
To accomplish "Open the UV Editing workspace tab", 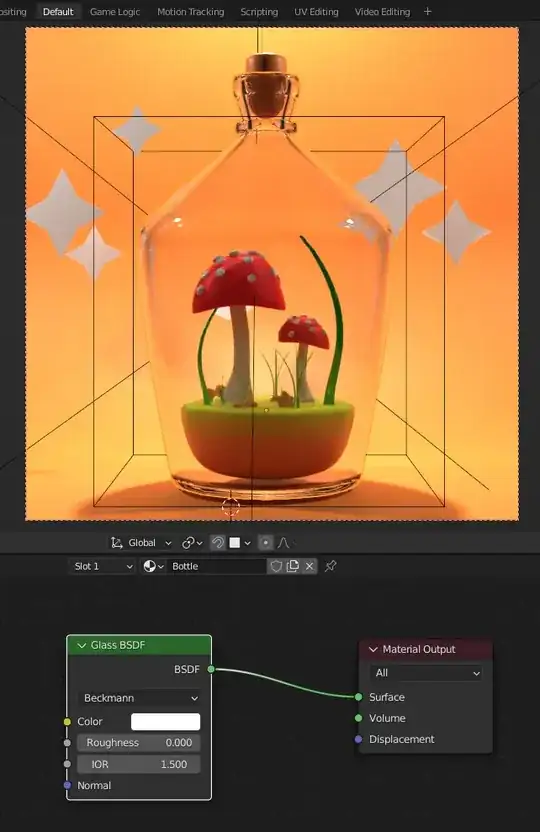I will tap(316, 12).
